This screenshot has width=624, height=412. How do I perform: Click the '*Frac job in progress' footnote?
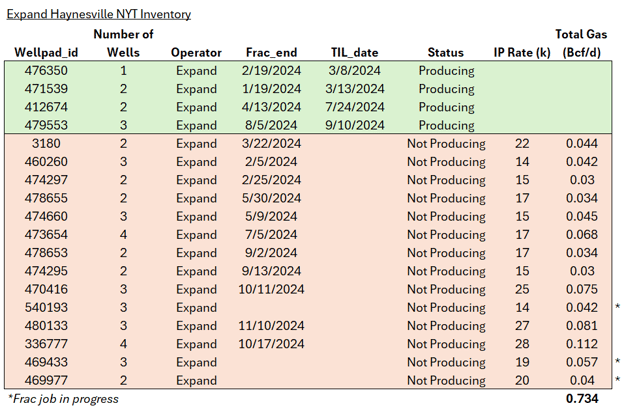63,399
